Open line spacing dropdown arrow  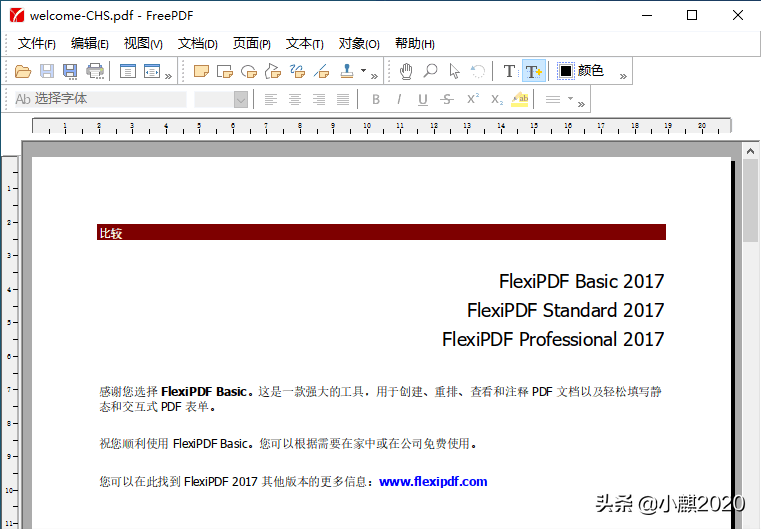[571, 99]
